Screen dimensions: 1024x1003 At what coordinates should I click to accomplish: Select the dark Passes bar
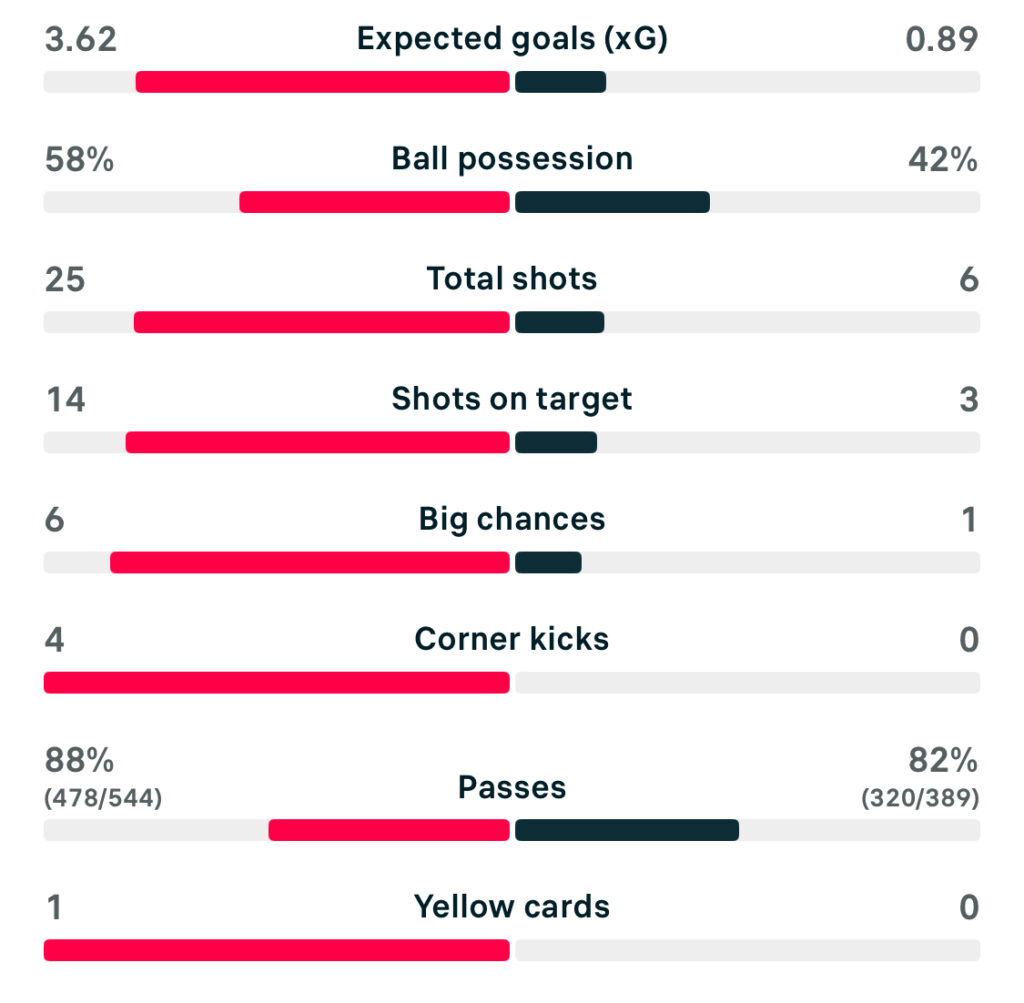pyautogui.click(x=627, y=830)
